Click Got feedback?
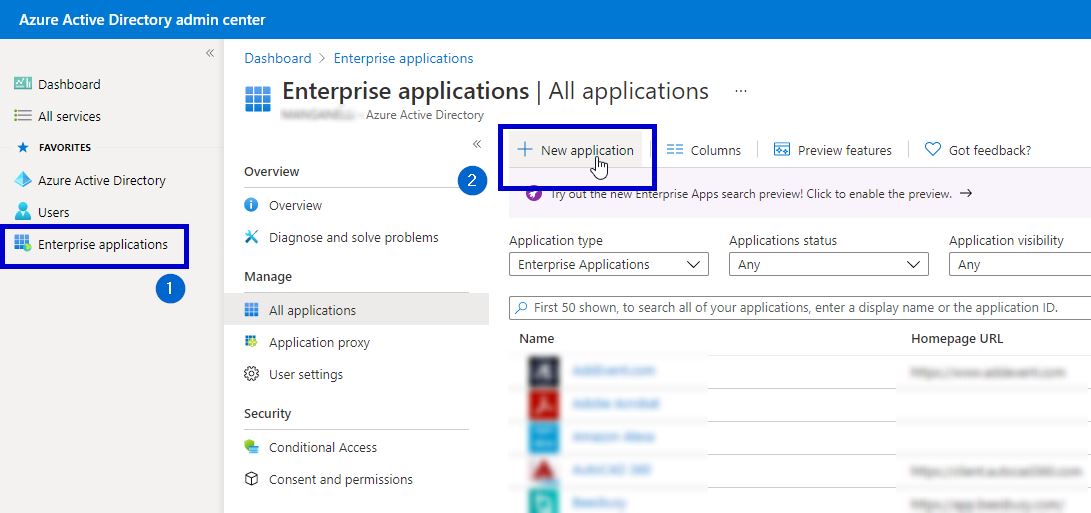The width and height of the screenshot is (1091, 513). tap(978, 150)
